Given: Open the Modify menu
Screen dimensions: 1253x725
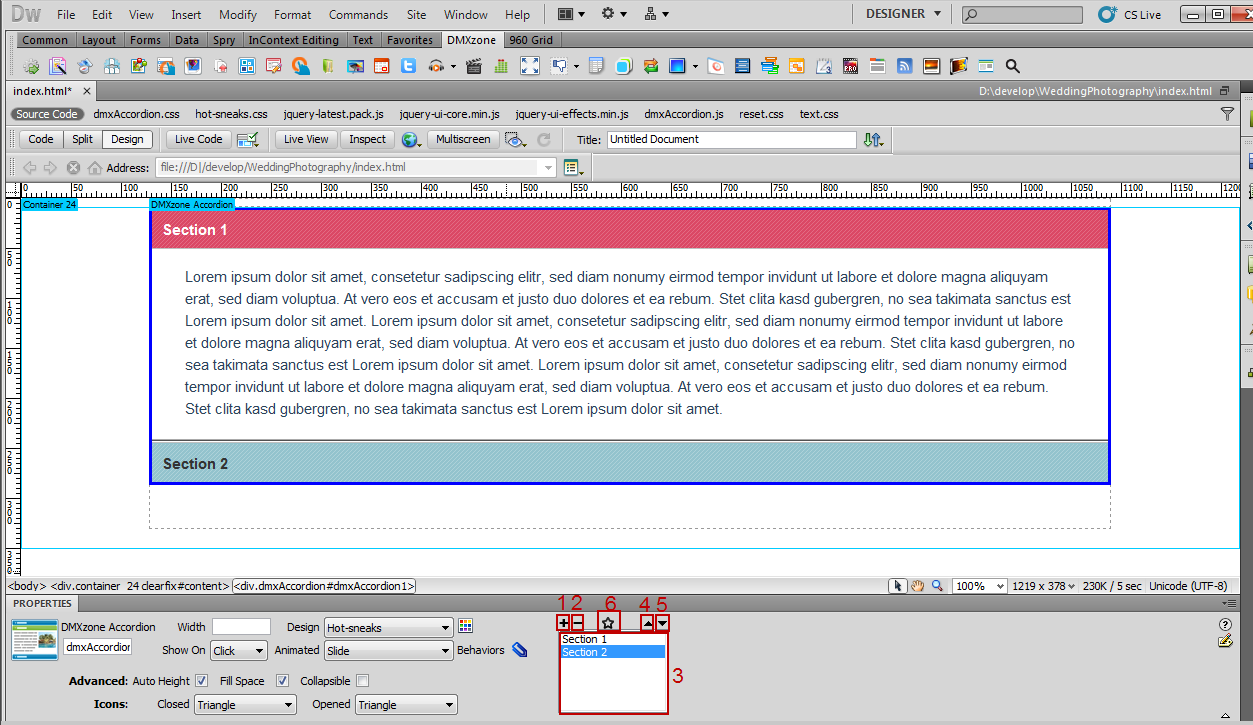Looking at the screenshot, I should click(237, 15).
